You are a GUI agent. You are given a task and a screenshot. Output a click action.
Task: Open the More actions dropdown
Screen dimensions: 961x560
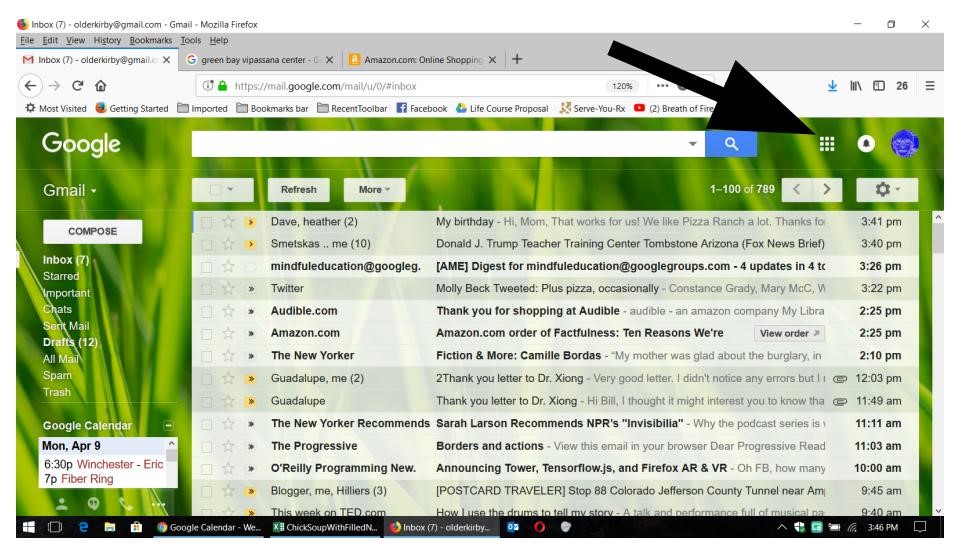point(374,189)
